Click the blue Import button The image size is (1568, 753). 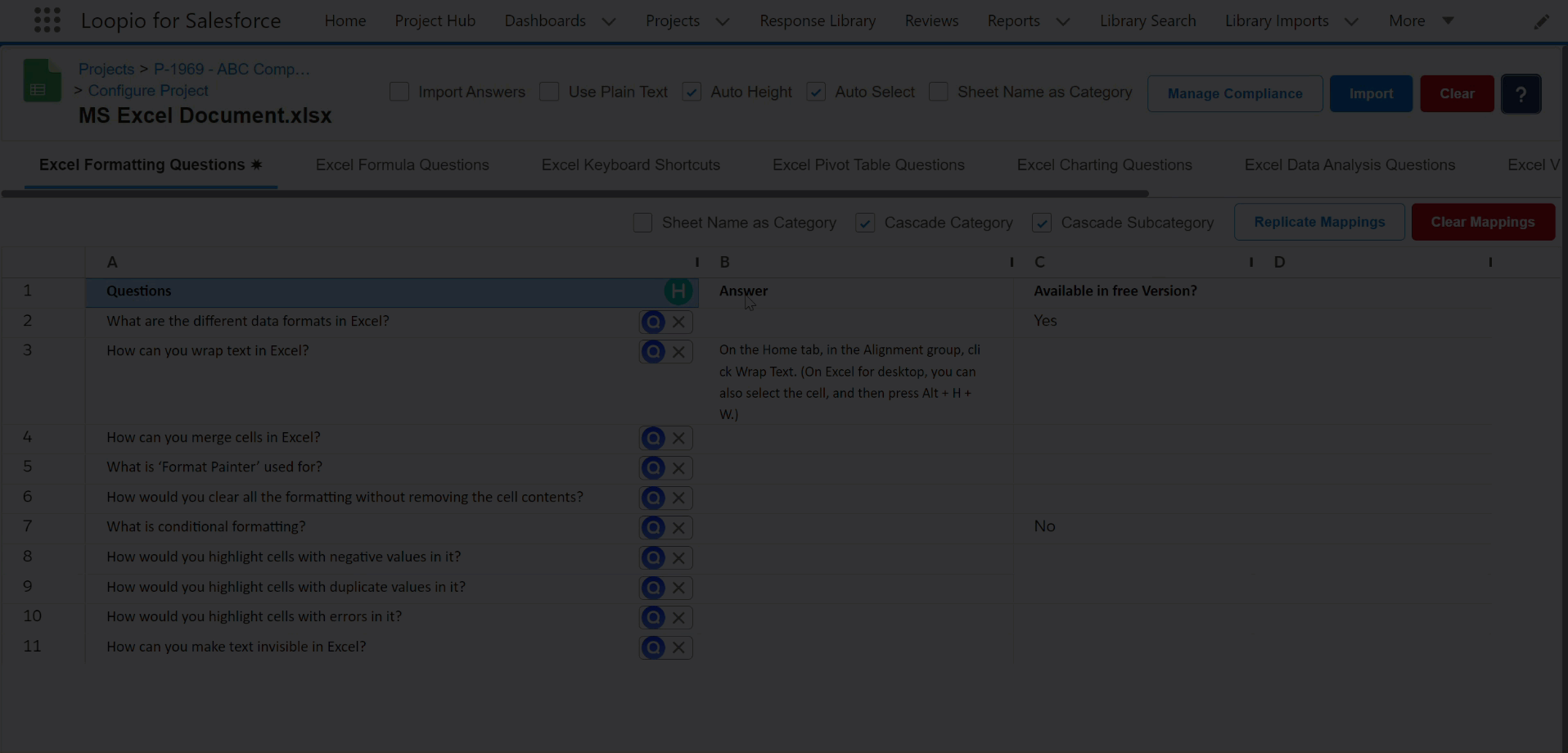(x=1371, y=93)
